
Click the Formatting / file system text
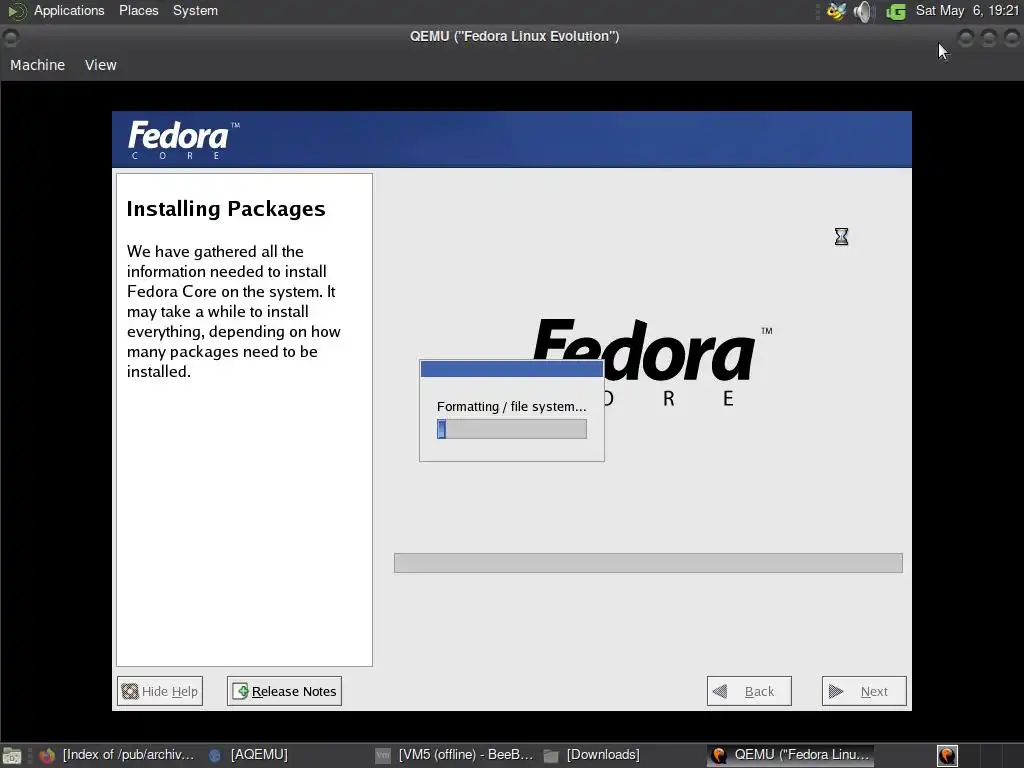pyautogui.click(x=511, y=406)
